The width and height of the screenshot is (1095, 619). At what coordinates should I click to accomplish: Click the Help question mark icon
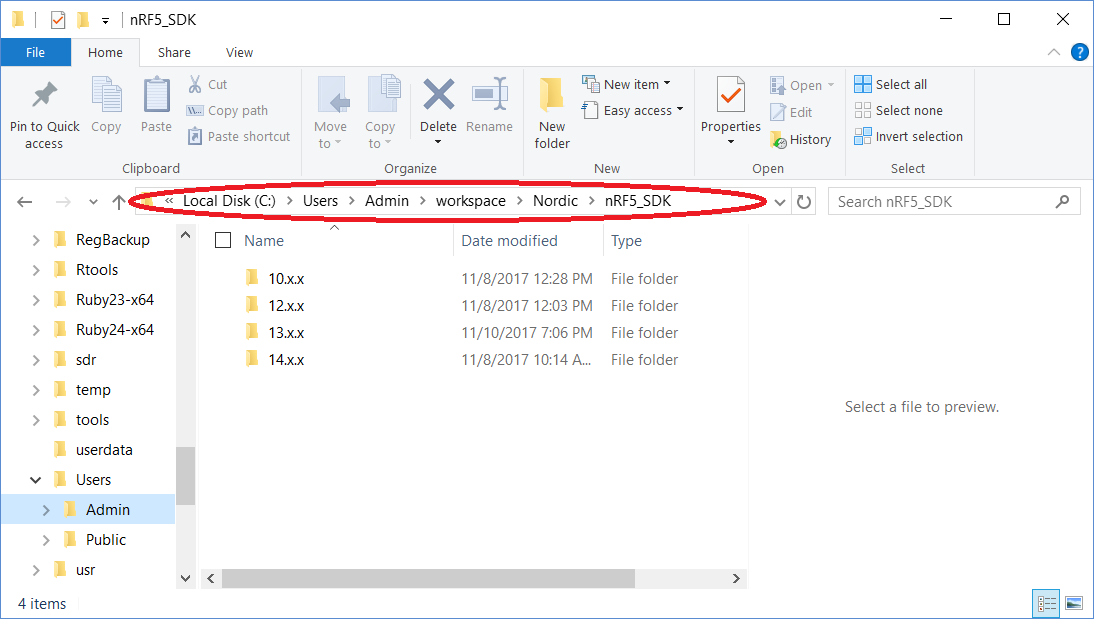click(1079, 52)
